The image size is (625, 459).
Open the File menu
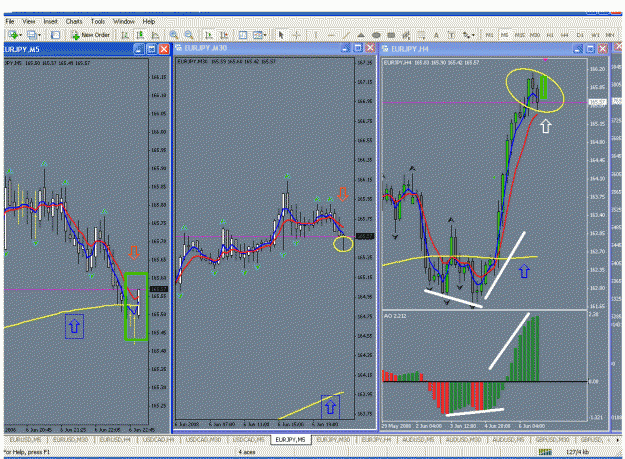(10, 21)
